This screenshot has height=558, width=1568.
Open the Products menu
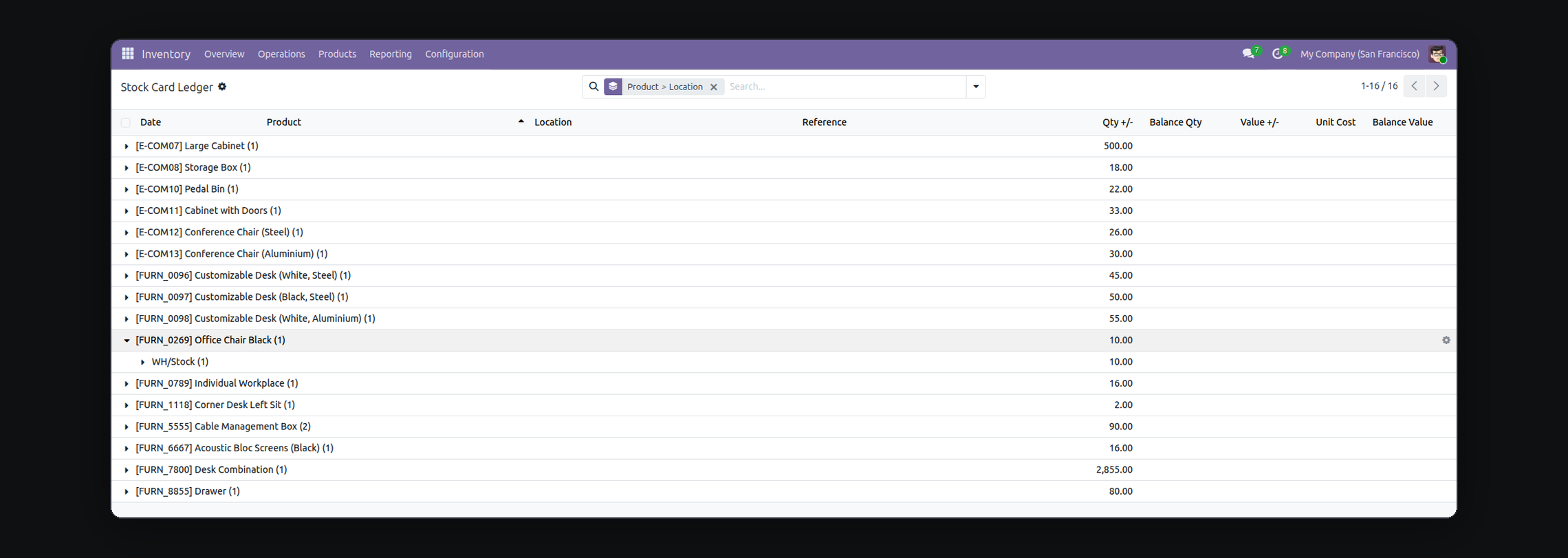pos(337,54)
